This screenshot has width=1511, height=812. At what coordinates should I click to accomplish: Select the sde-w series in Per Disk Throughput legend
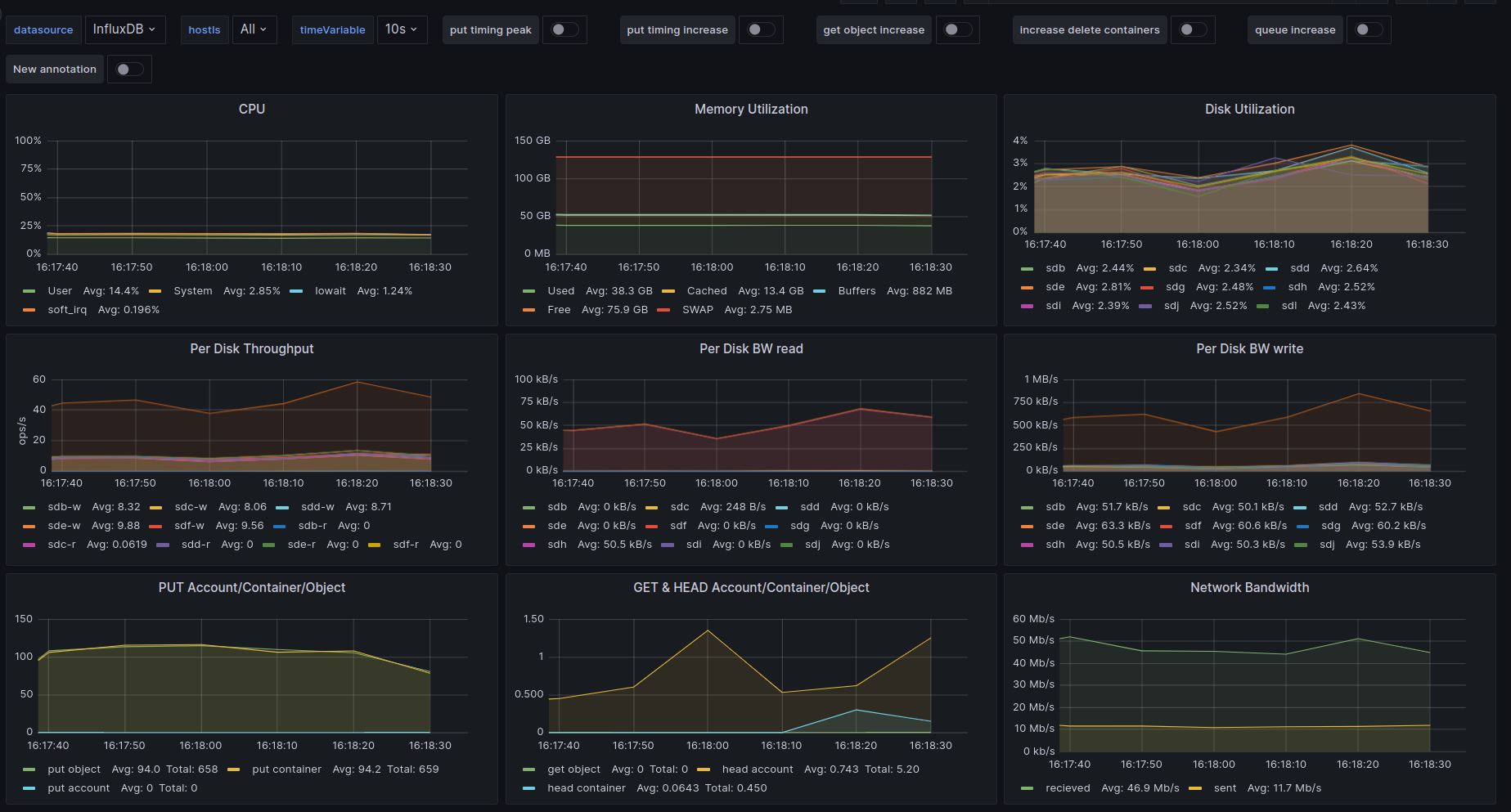point(64,526)
